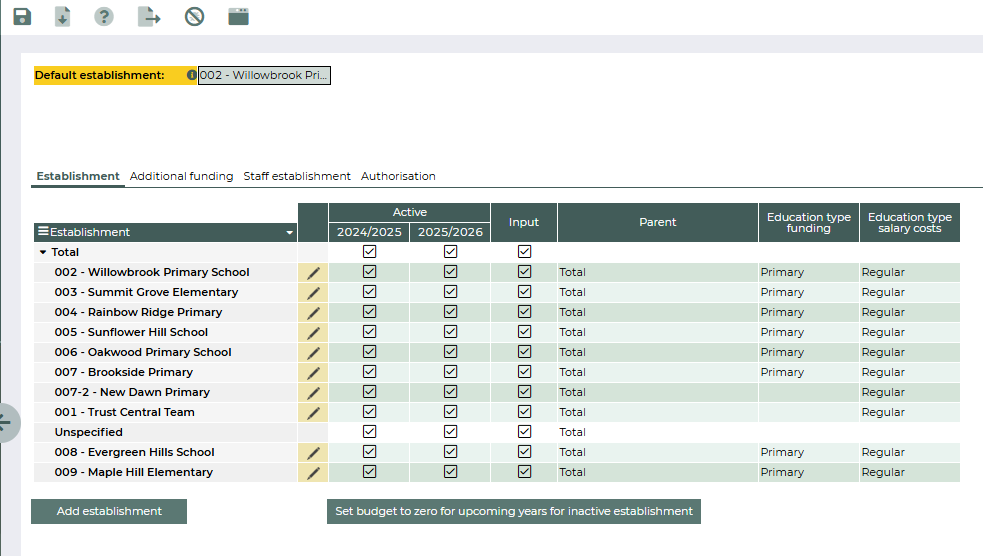Expand the left side panel arrow handle
Viewport: 983px width, 556px height.
5,422
